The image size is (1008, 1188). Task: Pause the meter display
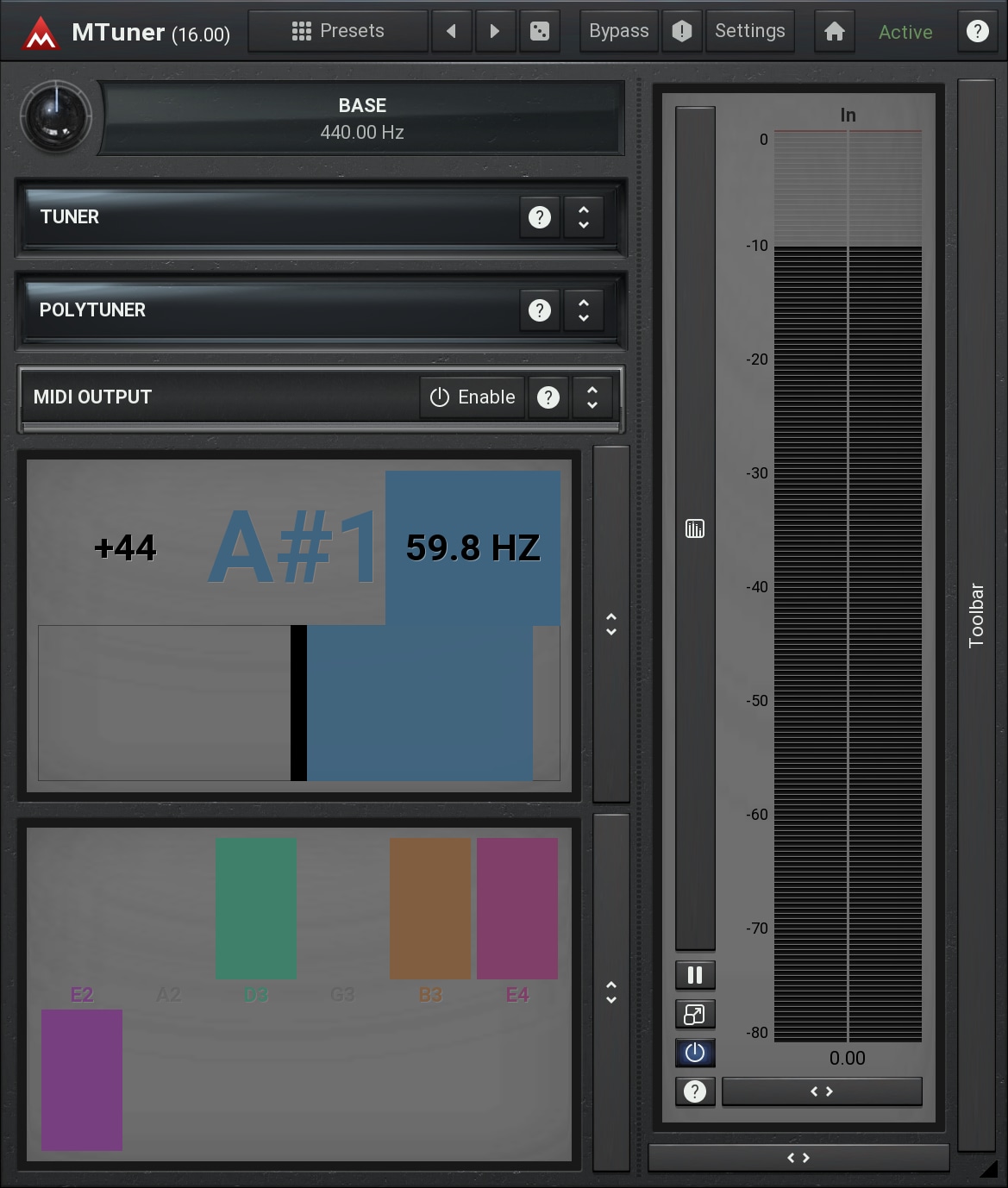[x=695, y=975]
